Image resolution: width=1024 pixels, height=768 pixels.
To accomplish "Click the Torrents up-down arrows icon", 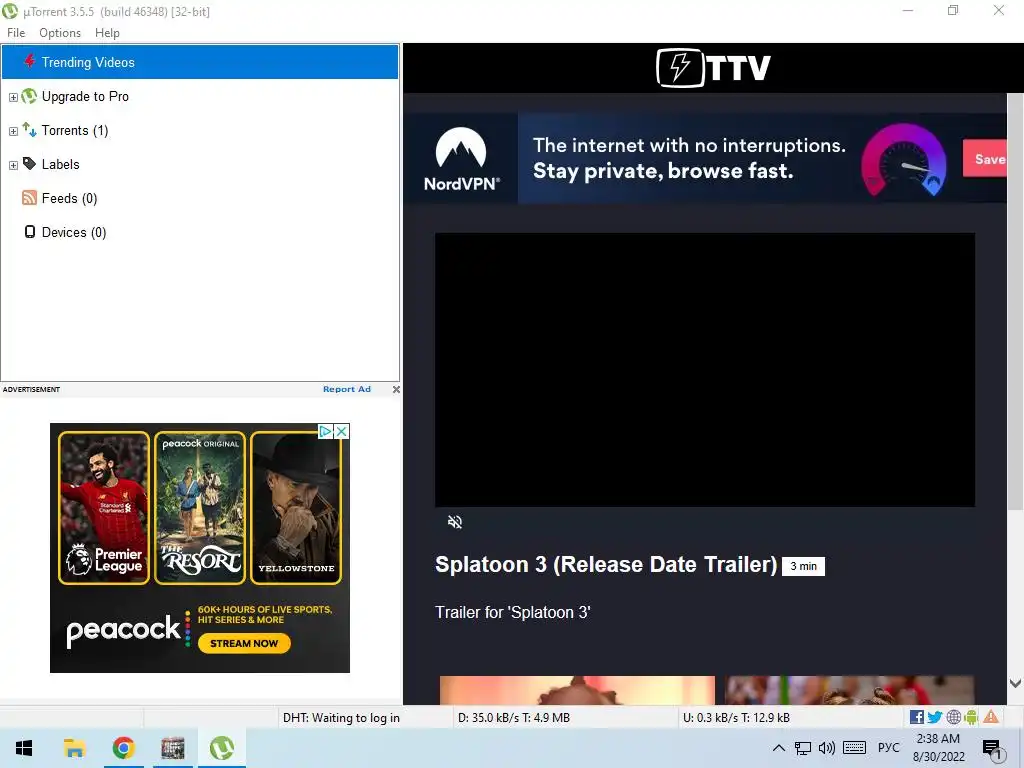I will [x=29, y=129].
